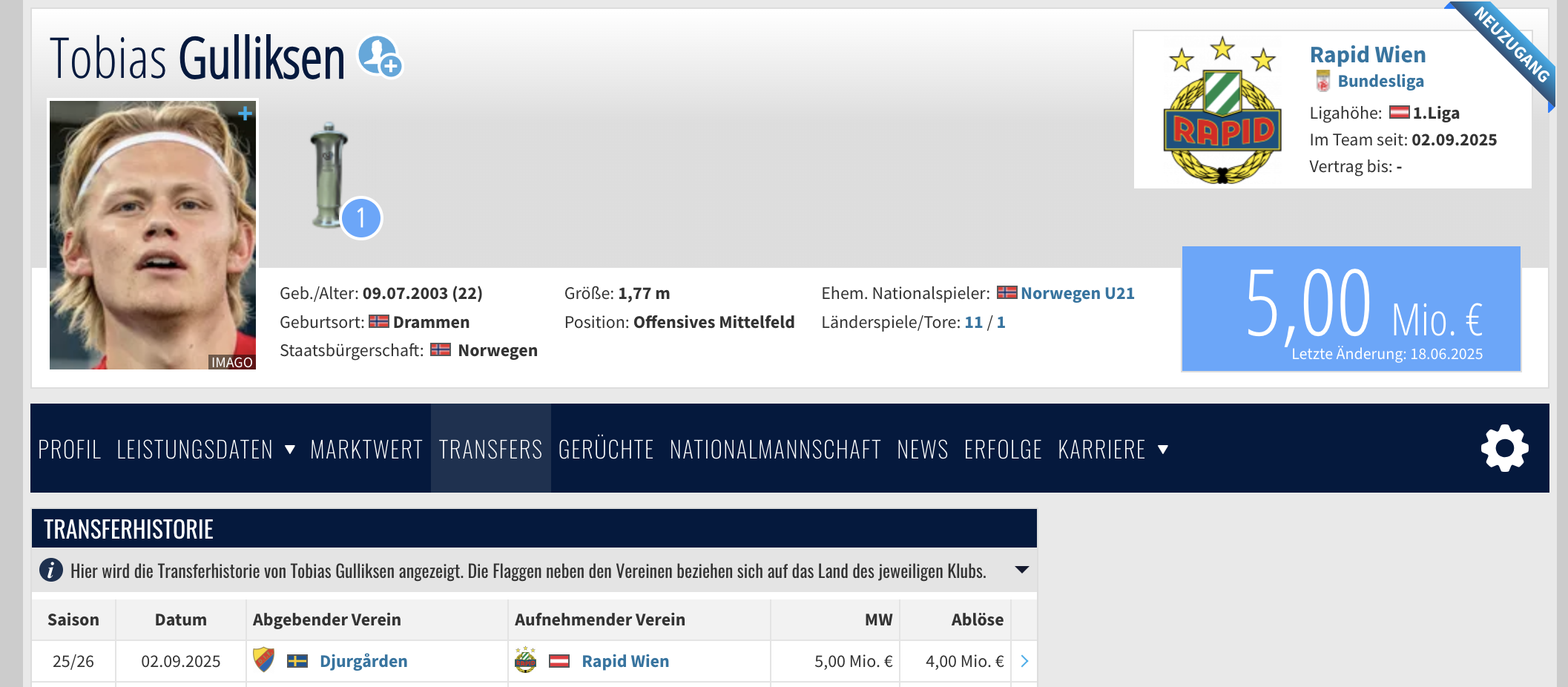The width and height of the screenshot is (1568, 687).
Task: Click the blue plus on player photo
Action: click(x=246, y=114)
